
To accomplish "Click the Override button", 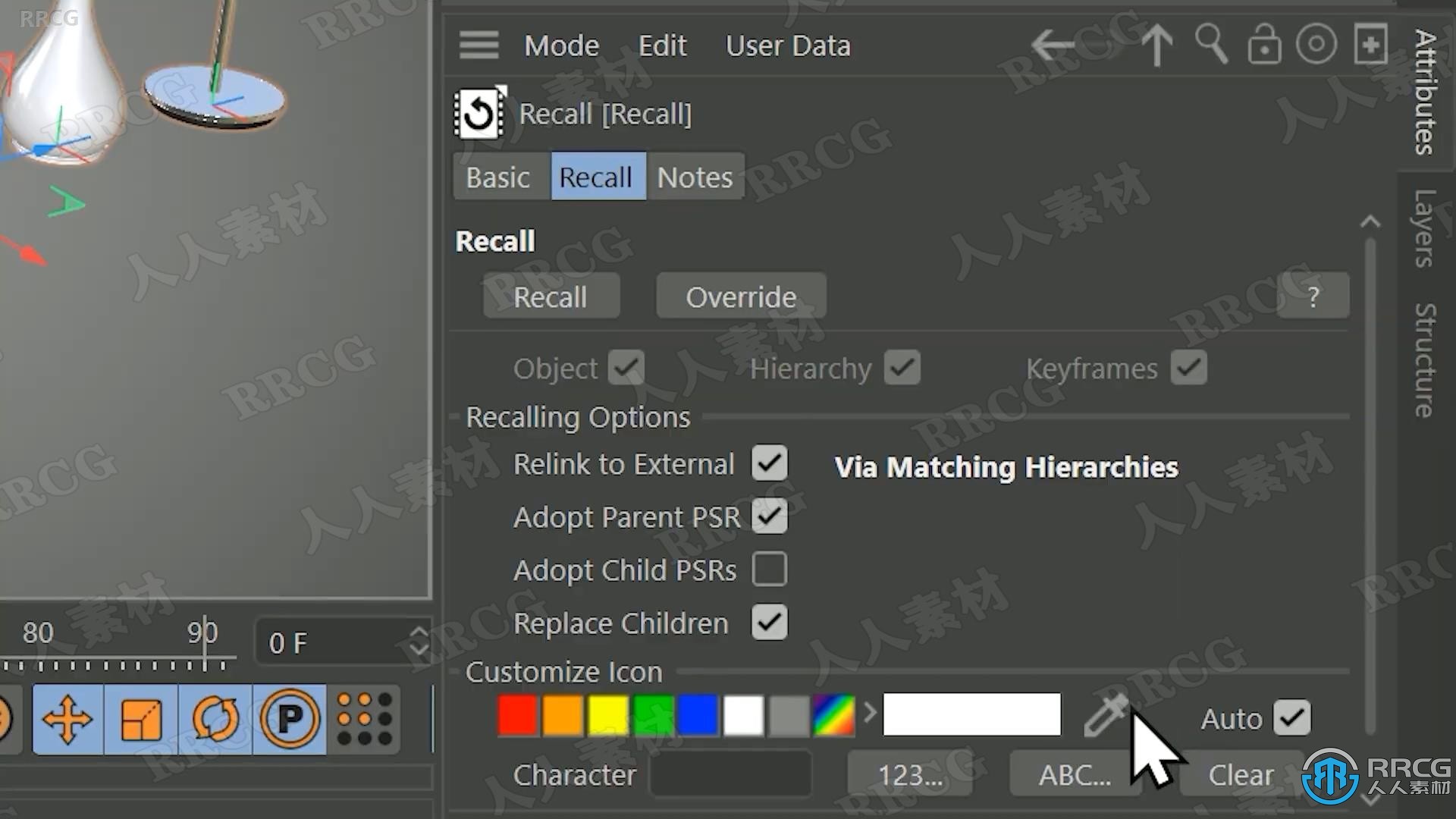I will click(741, 297).
